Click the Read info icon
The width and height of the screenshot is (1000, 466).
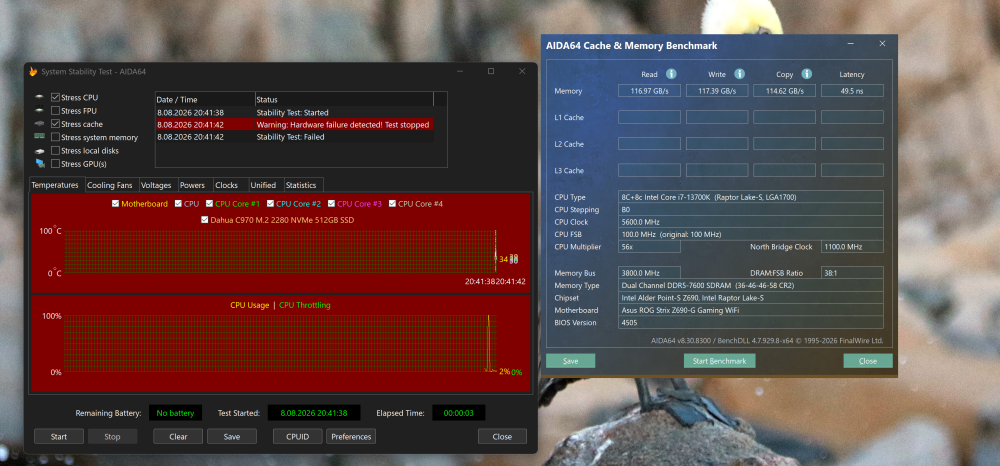pyautogui.click(x=671, y=74)
